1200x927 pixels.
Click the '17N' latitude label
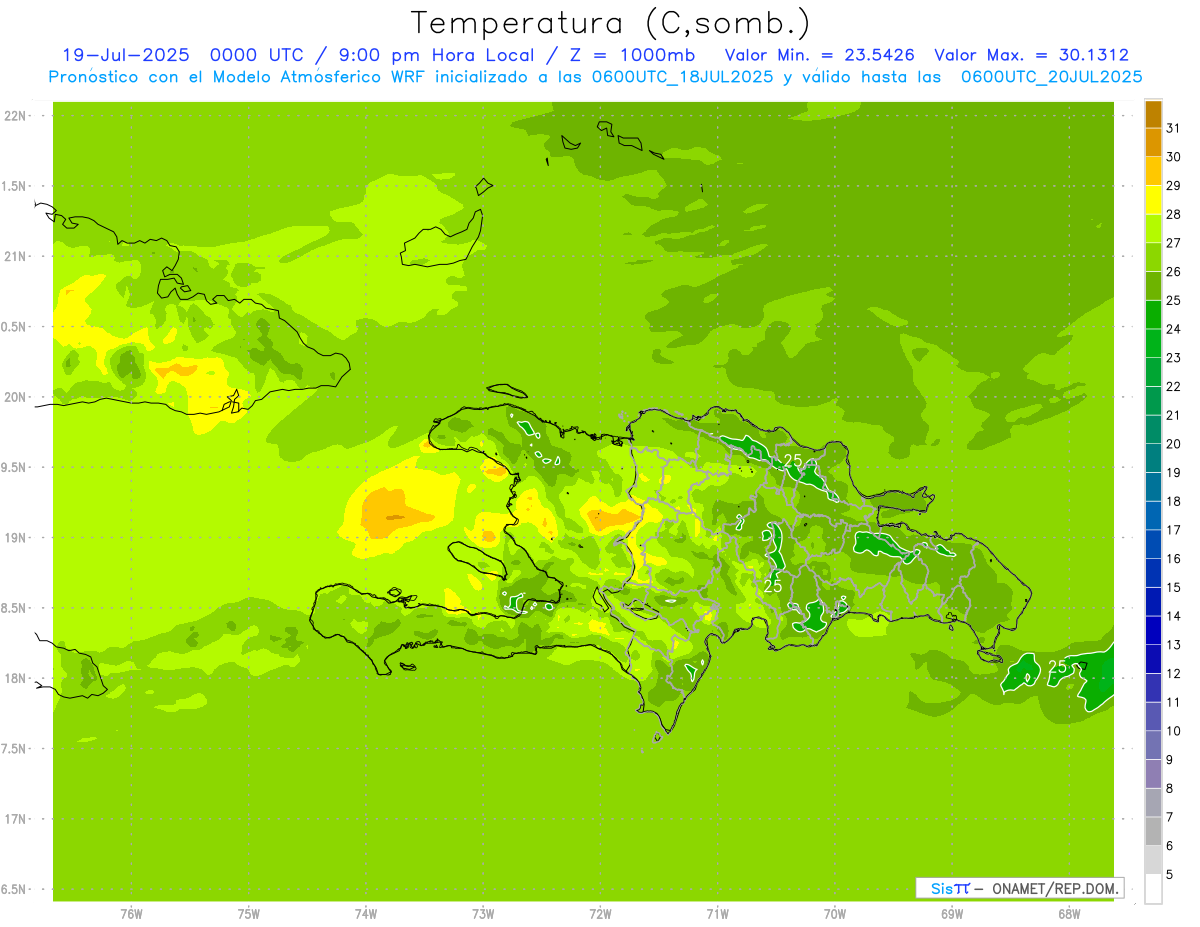click(x=14, y=819)
